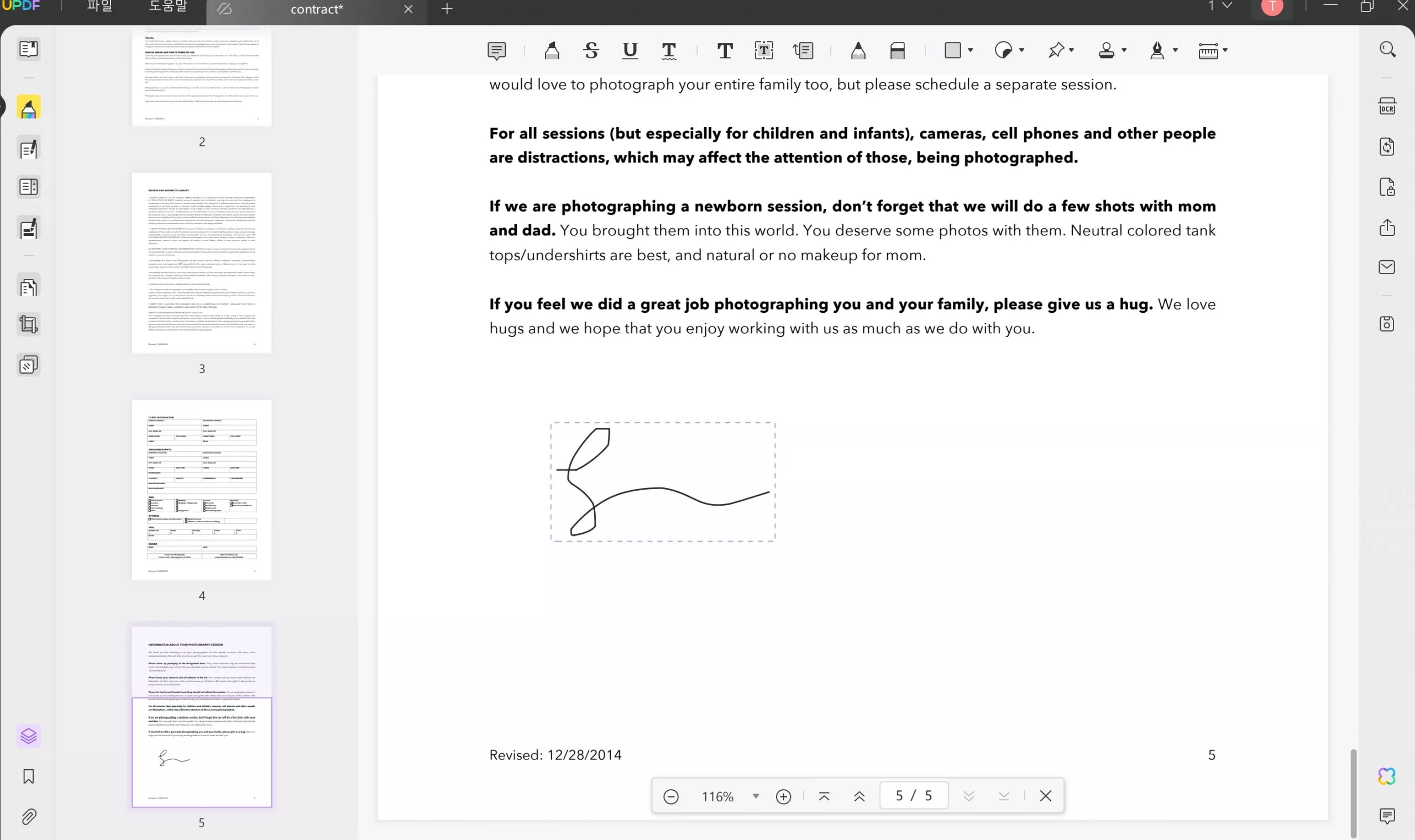This screenshot has height=840, width=1415.
Task: Select the text callout tool
Action: (x=803, y=51)
